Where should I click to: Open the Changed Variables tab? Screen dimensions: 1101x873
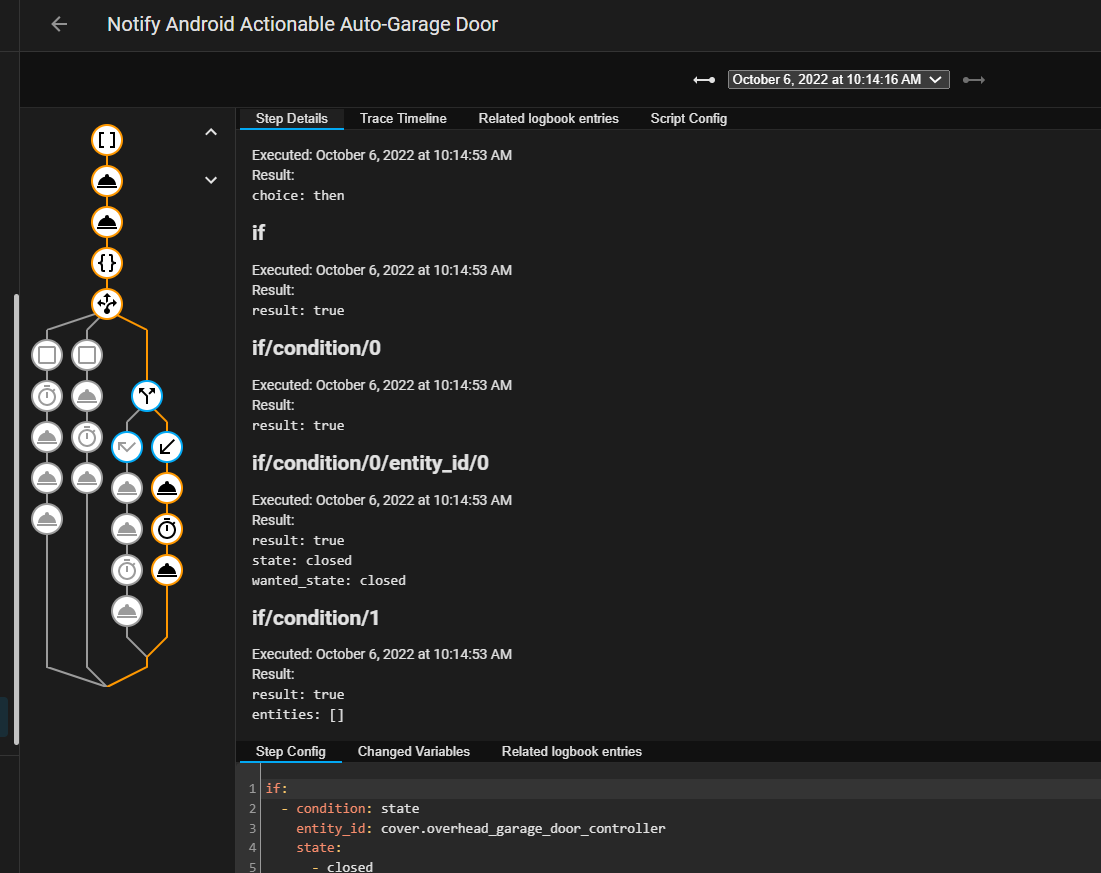pyautogui.click(x=413, y=751)
